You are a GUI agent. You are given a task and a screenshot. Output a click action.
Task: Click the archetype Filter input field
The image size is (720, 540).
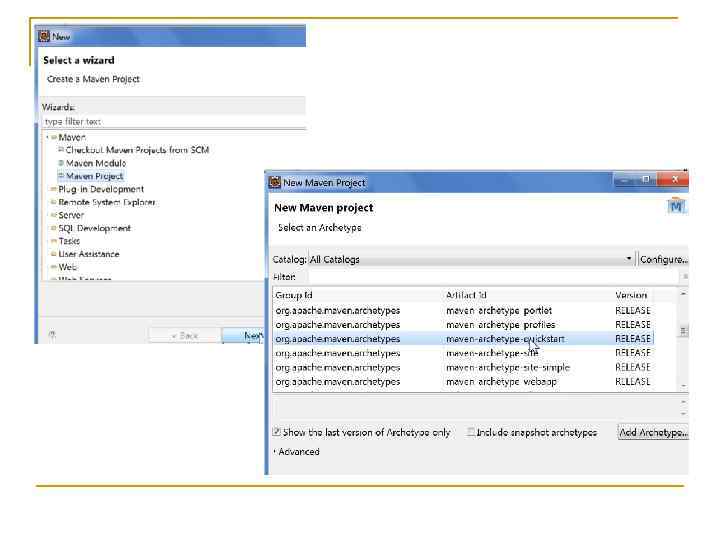[x=494, y=276]
